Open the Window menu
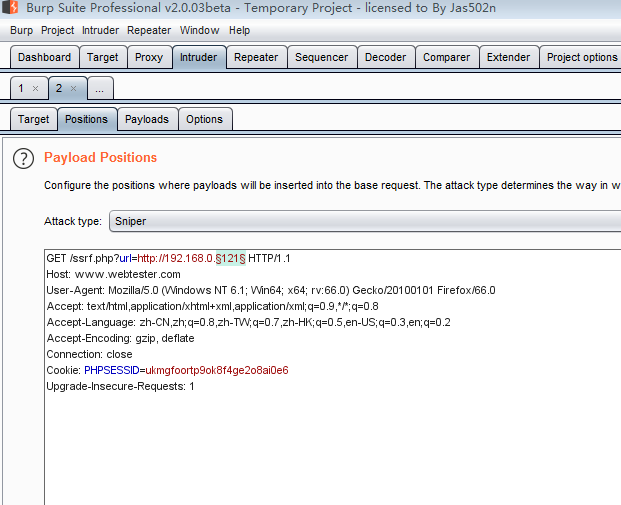 (200, 30)
